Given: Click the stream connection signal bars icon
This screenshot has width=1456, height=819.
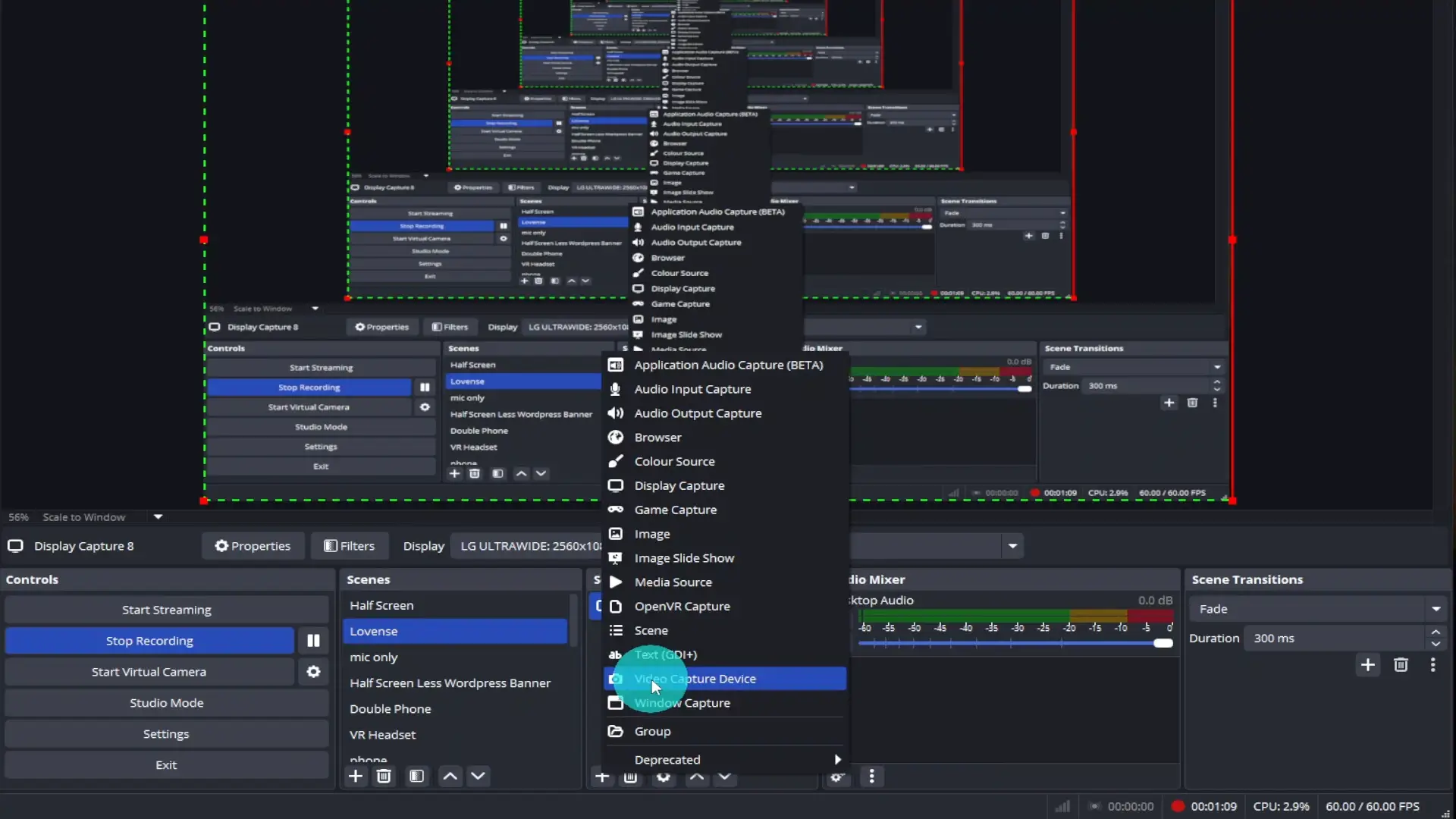Looking at the screenshot, I should pos(1063,806).
